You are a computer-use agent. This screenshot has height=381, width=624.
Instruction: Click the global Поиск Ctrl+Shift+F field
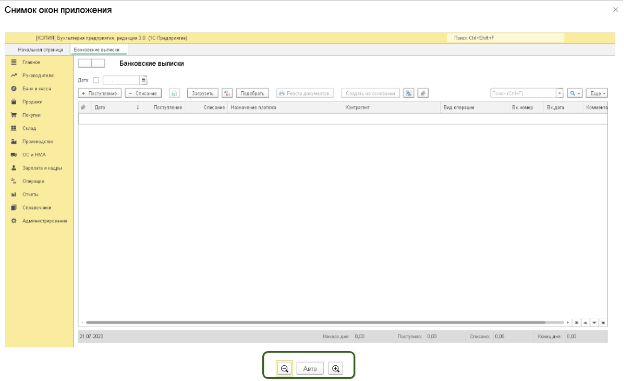(x=505, y=38)
